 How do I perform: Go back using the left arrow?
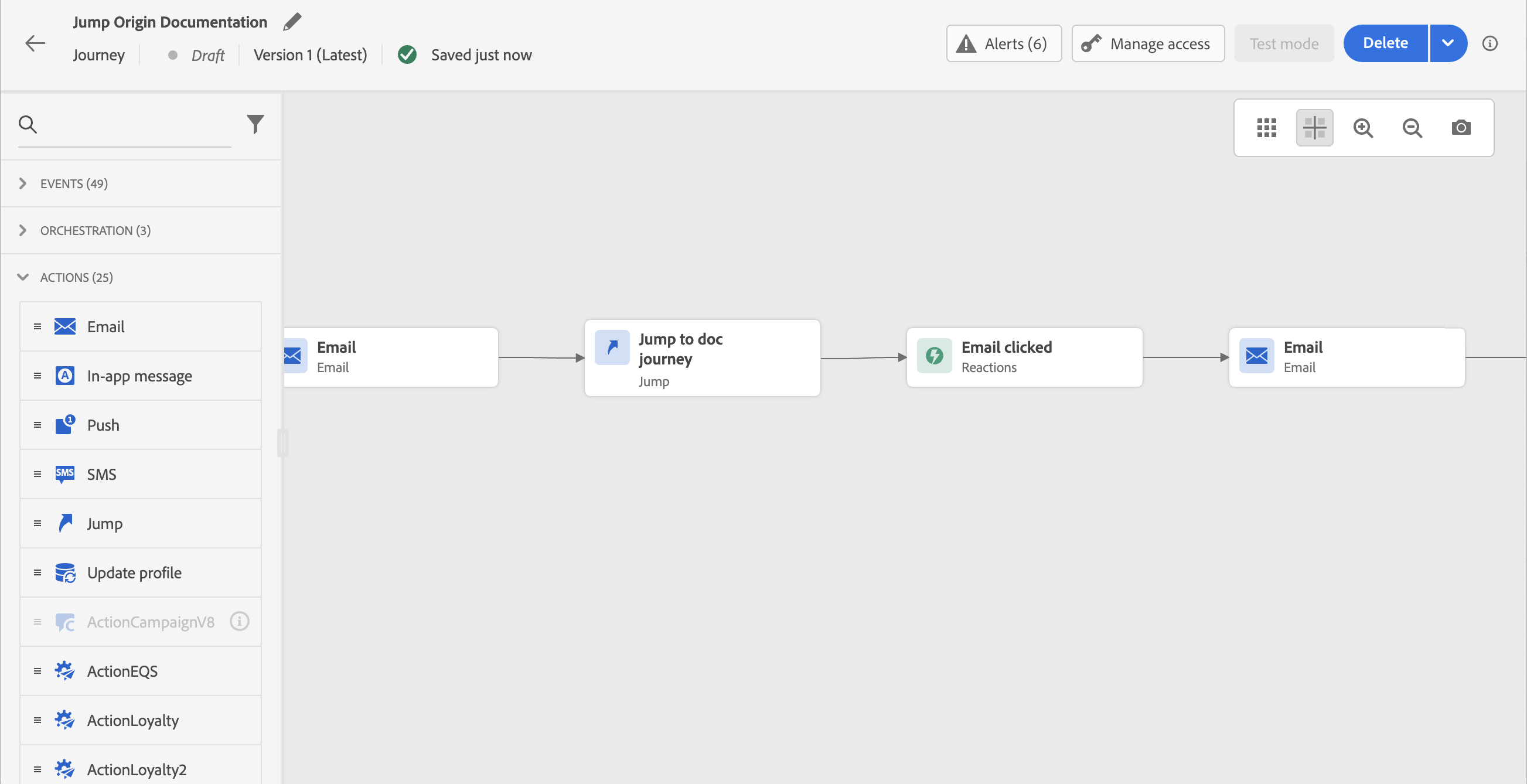coord(35,43)
